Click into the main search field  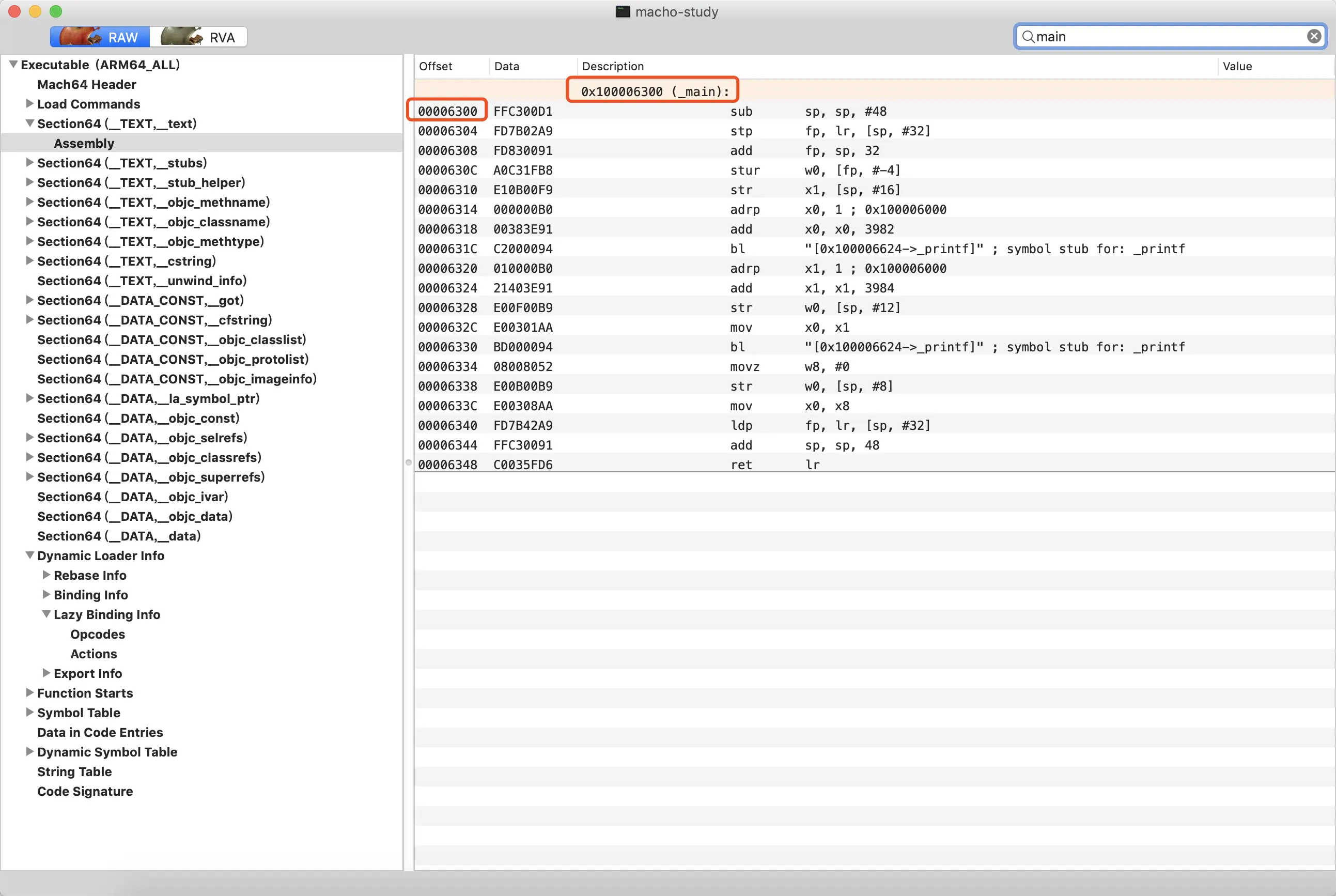click(1165, 37)
